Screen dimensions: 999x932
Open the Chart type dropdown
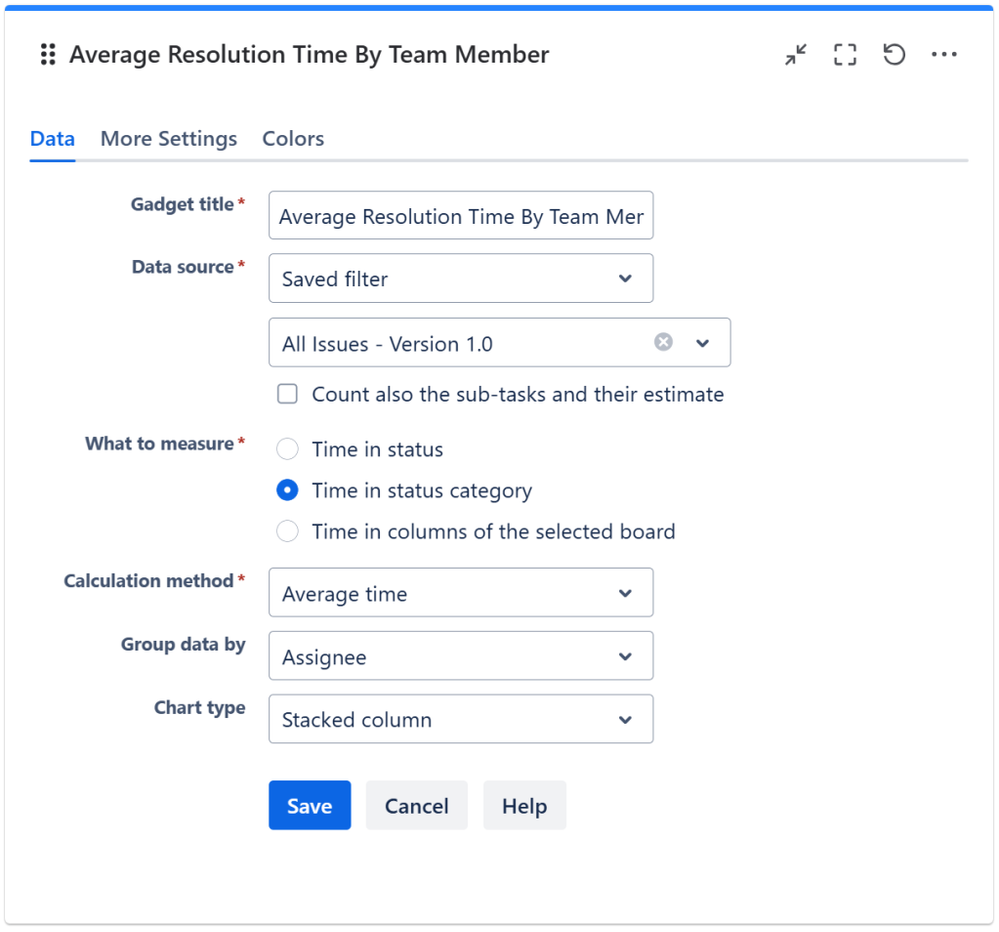point(461,719)
